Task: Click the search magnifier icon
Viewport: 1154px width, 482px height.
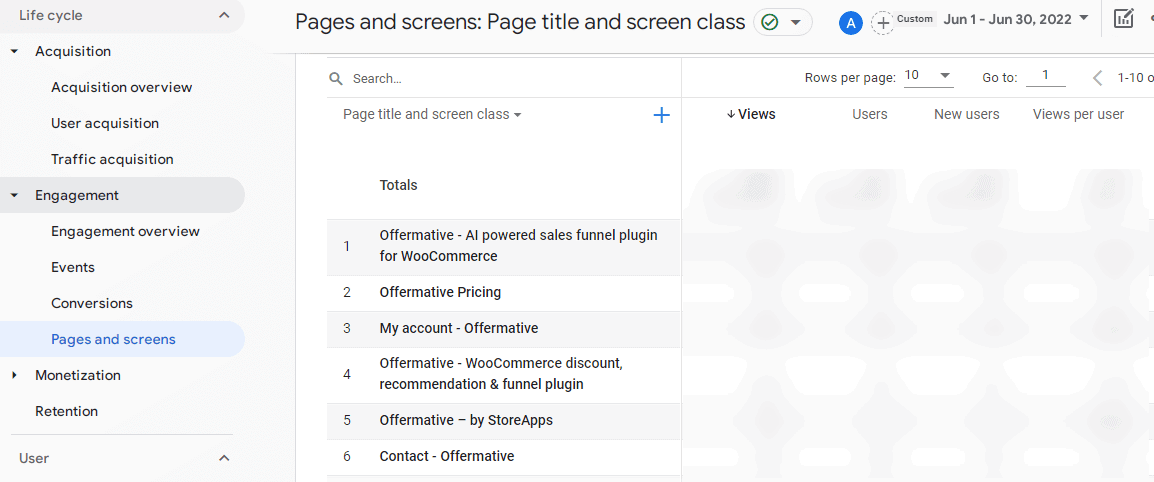Action: (x=336, y=79)
